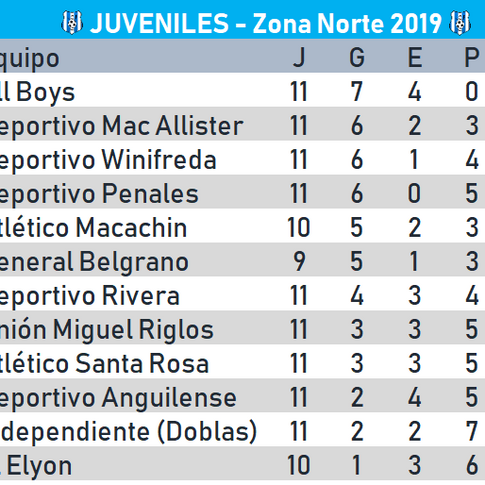The height and width of the screenshot is (485, 485).
Task: Select the Deportivo Winifreda row
Action: click(242, 158)
